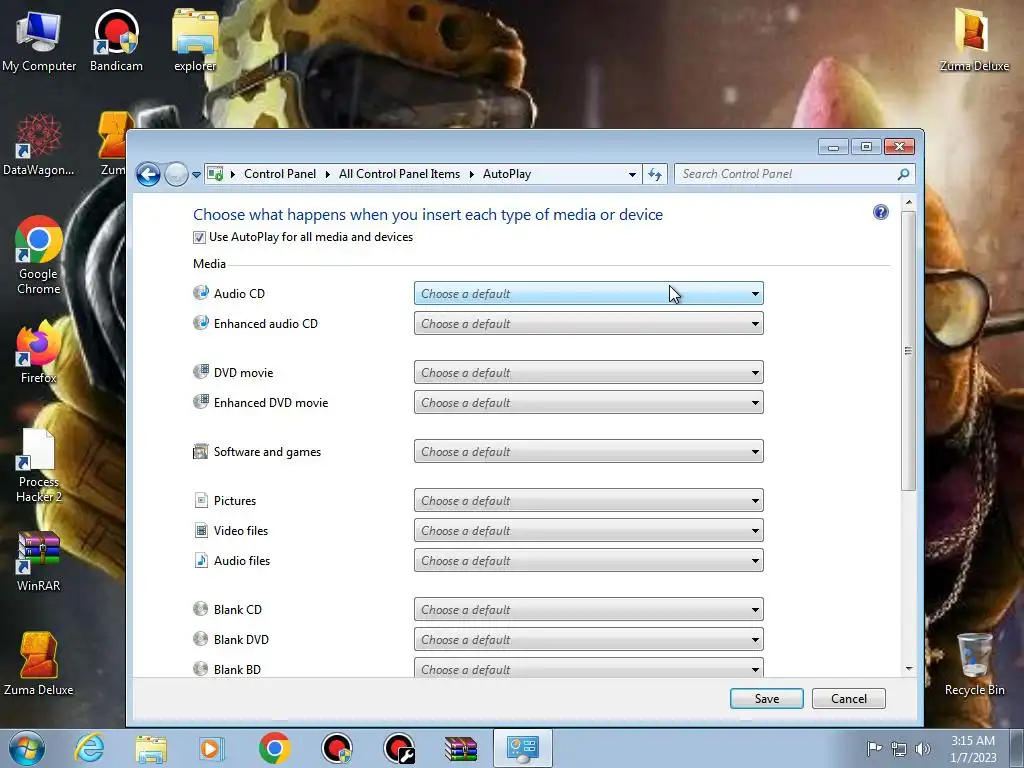Open the explorer folder on desktop
The height and width of the screenshot is (768, 1024).
coord(195,41)
